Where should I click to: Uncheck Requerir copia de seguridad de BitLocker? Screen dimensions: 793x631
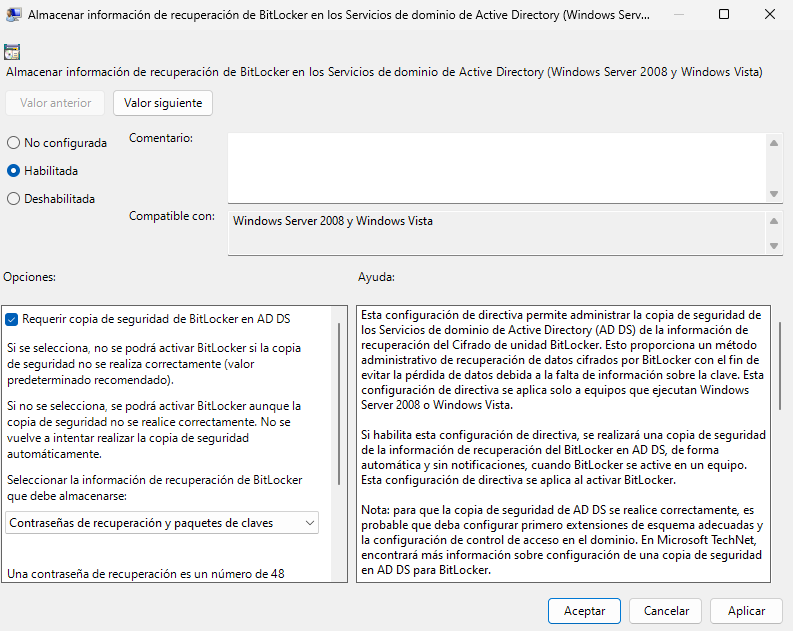(x=12, y=319)
